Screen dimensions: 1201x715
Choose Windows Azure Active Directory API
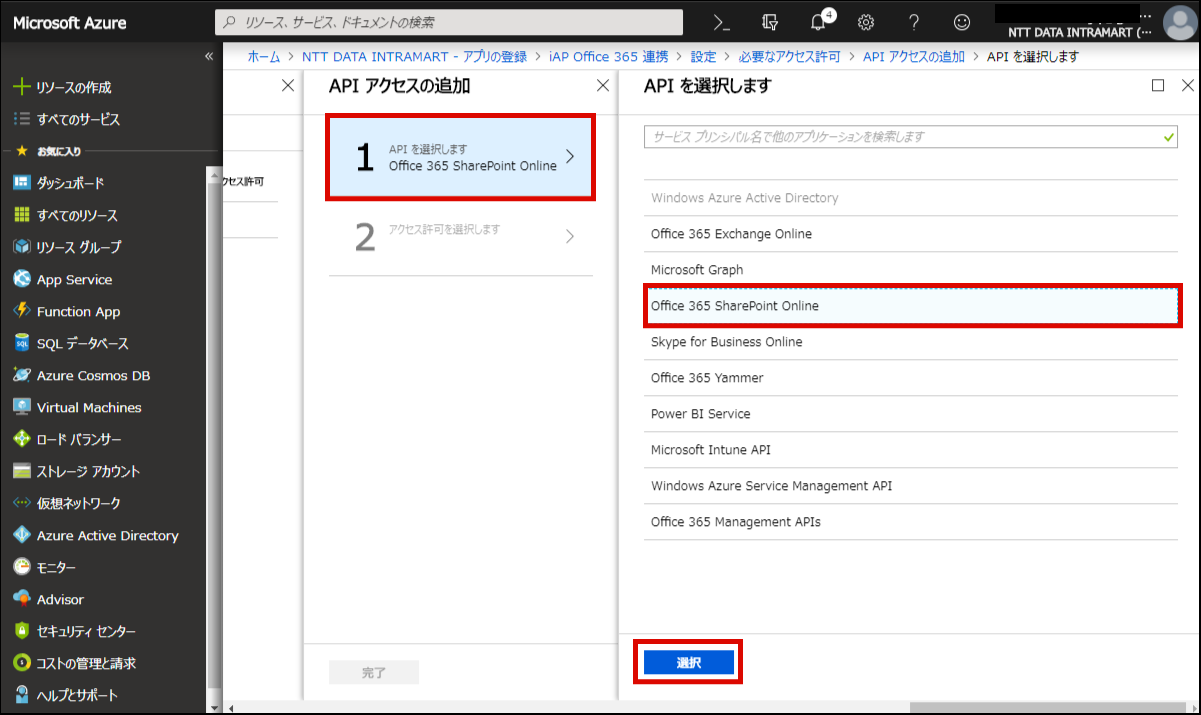[x=912, y=198]
